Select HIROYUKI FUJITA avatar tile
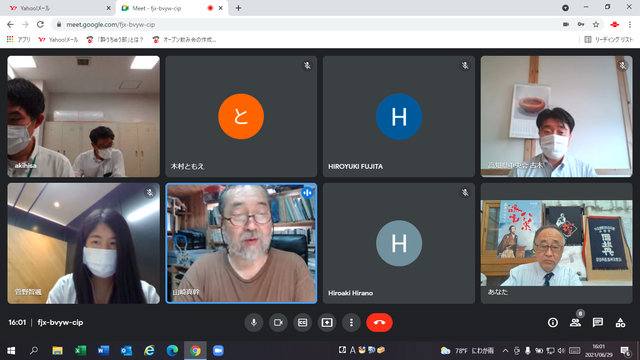This screenshot has height=360, width=640. 399,116
